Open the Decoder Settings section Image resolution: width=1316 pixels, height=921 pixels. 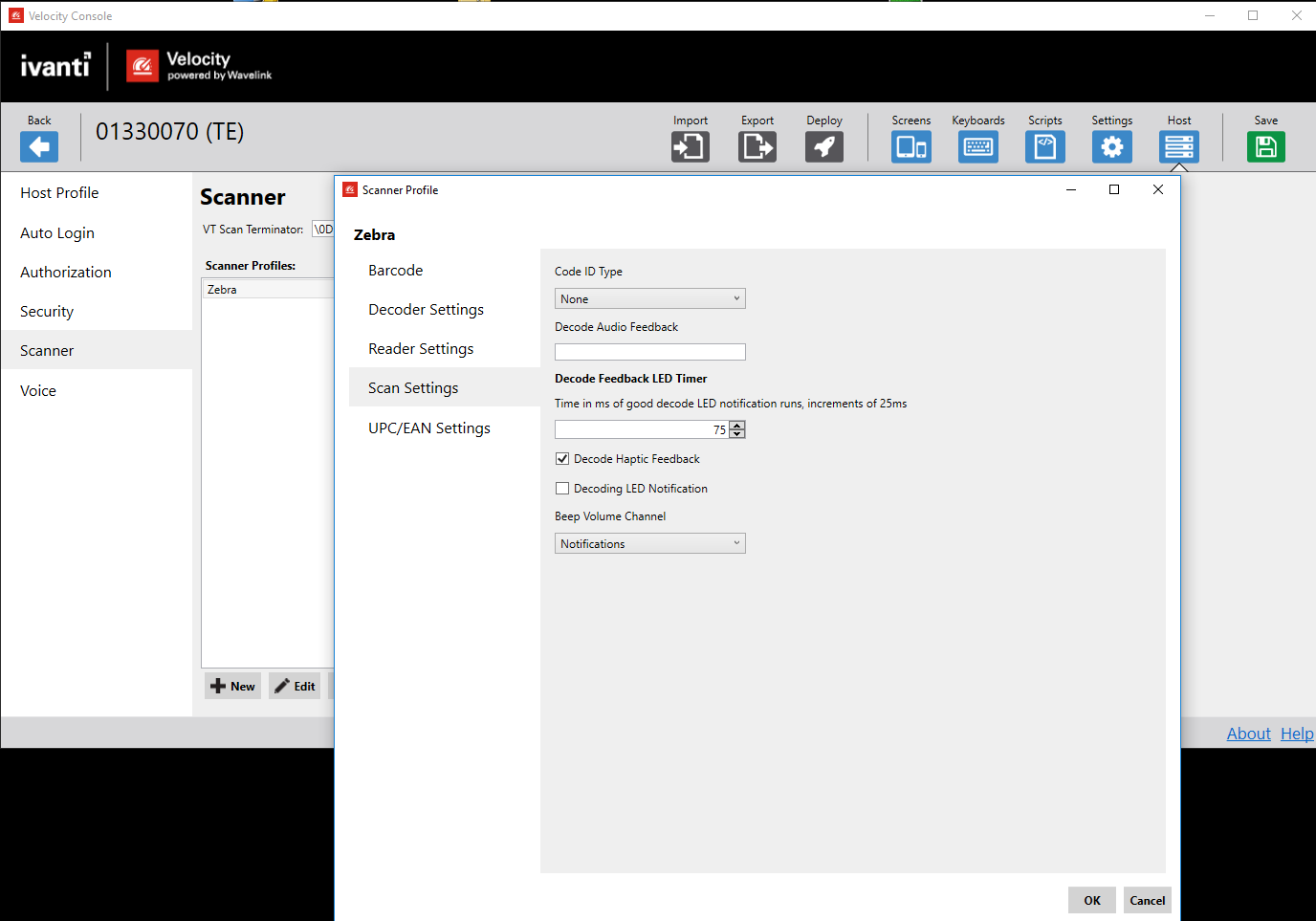point(426,309)
